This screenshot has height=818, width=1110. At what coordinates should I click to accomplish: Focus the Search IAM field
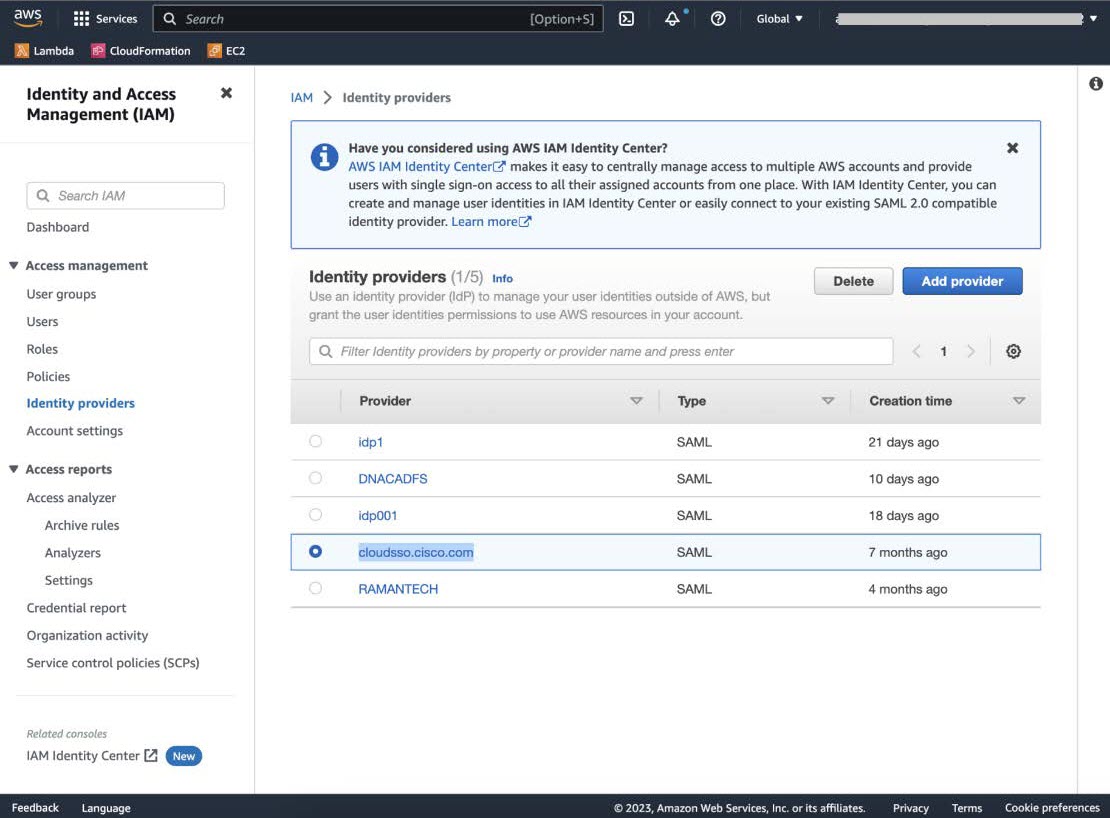pos(125,195)
